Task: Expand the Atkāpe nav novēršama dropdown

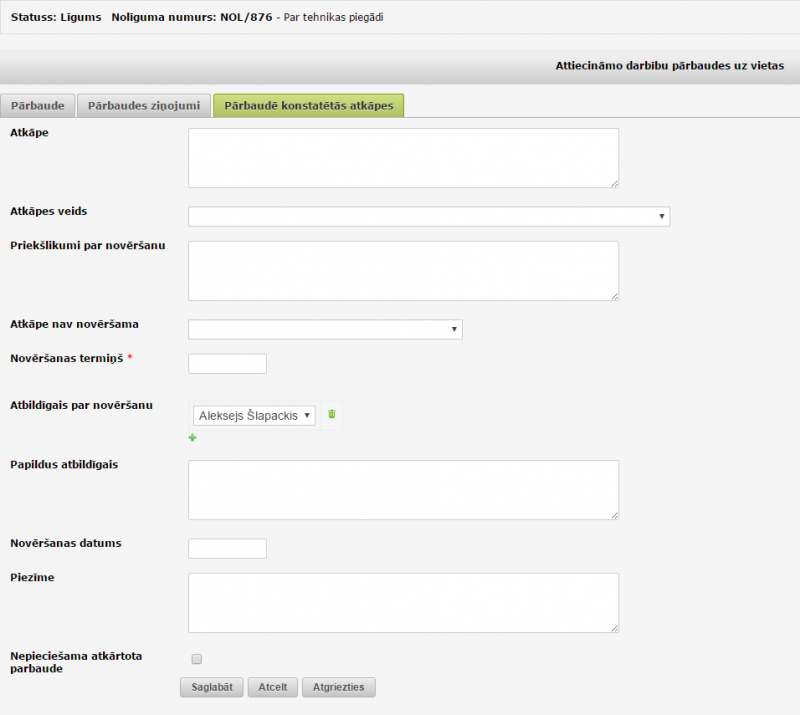Action: click(x=325, y=329)
